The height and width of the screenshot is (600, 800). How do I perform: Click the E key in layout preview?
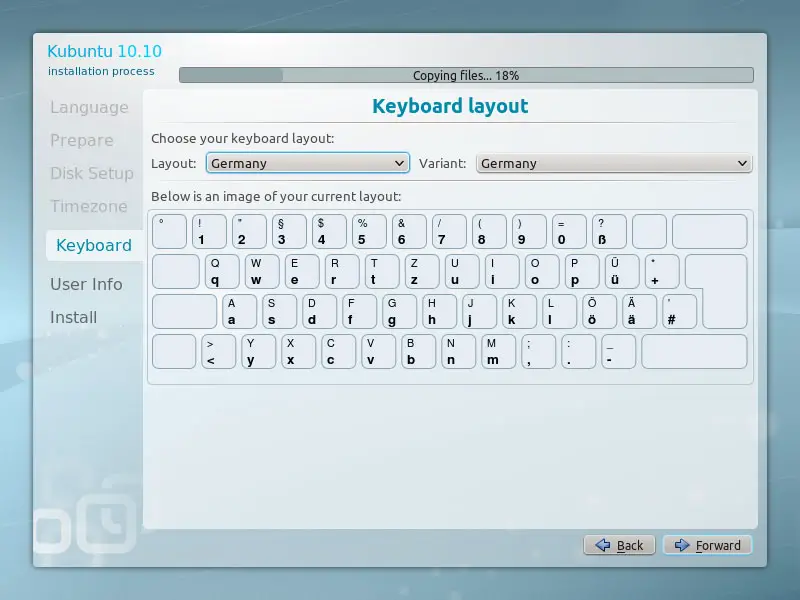coord(302,271)
